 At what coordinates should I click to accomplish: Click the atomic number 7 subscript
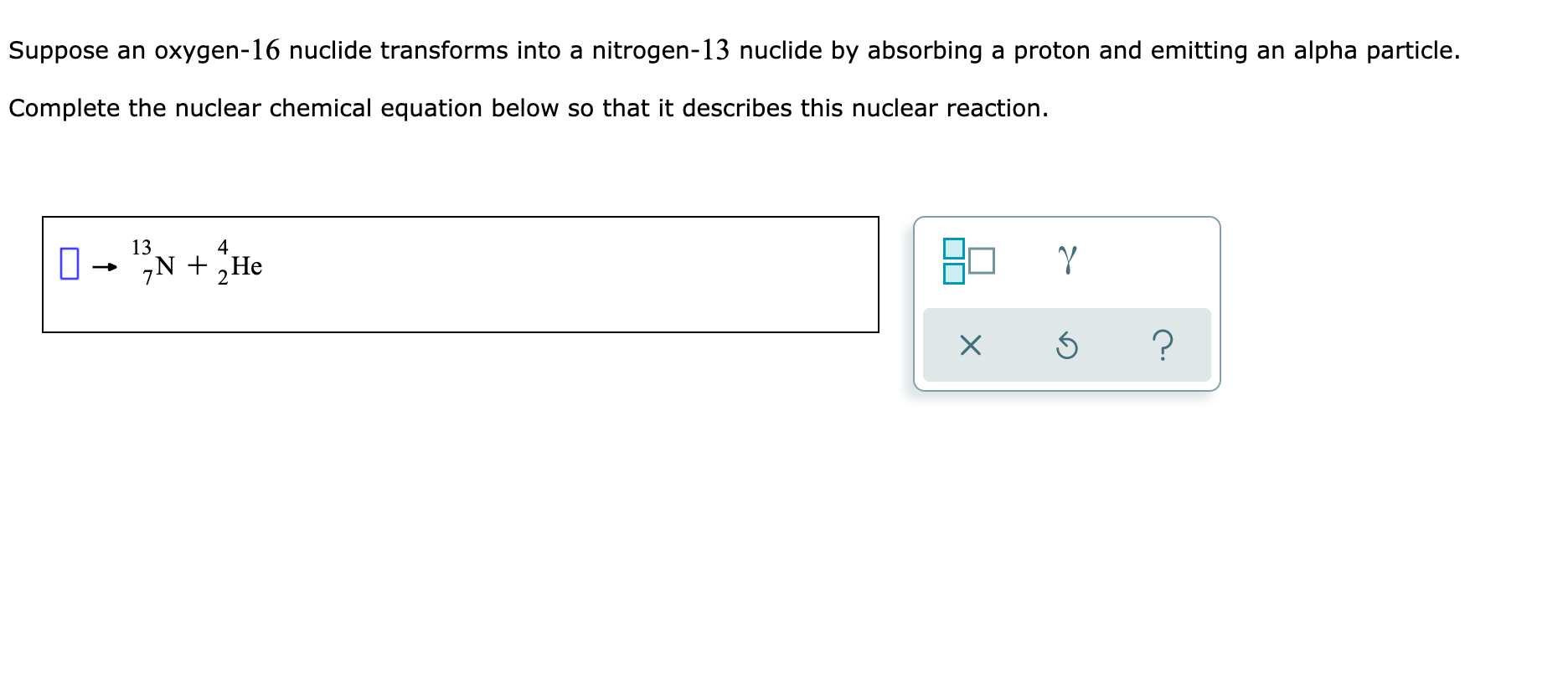(x=146, y=277)
